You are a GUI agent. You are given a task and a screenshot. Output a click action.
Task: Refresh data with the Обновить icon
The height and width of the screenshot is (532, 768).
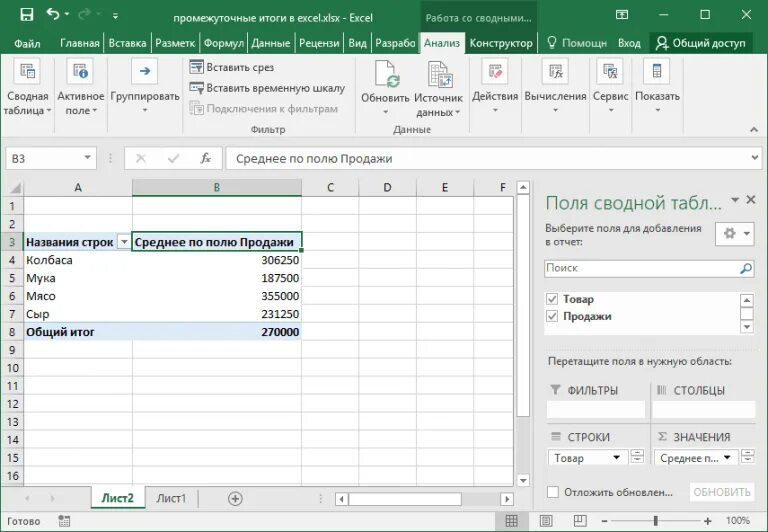coord(387,74)
